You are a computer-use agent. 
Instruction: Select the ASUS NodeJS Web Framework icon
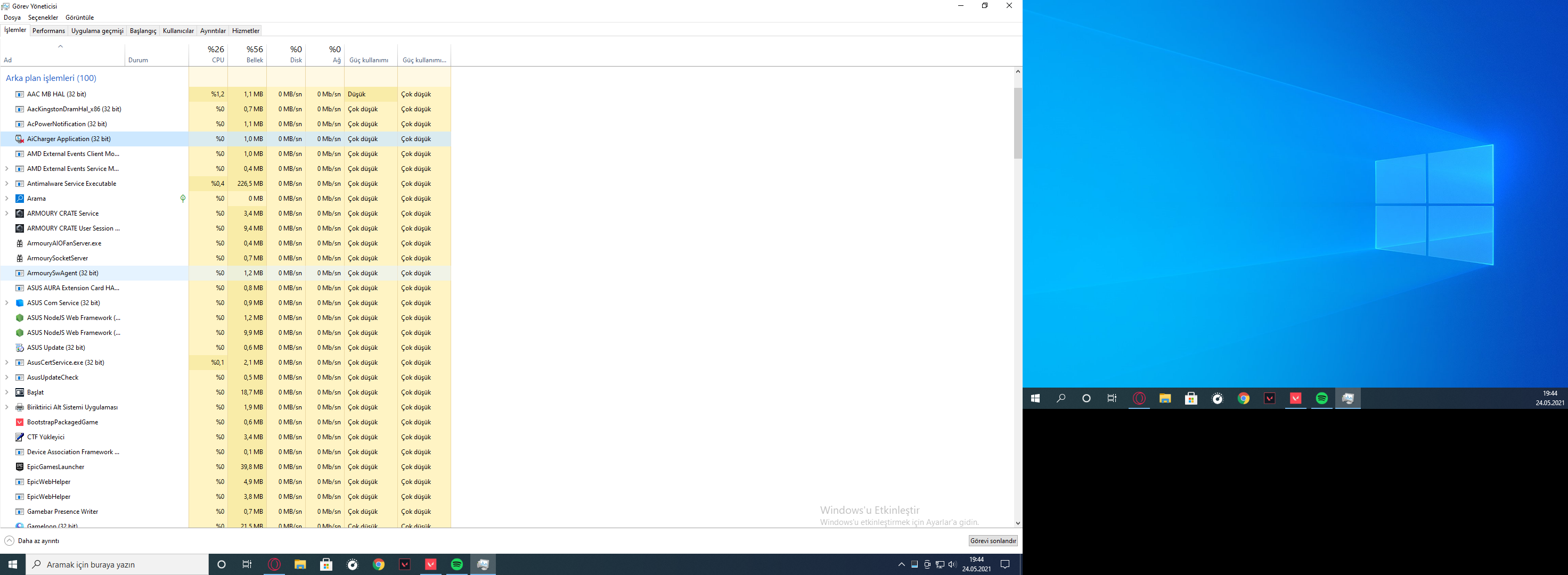20,318
